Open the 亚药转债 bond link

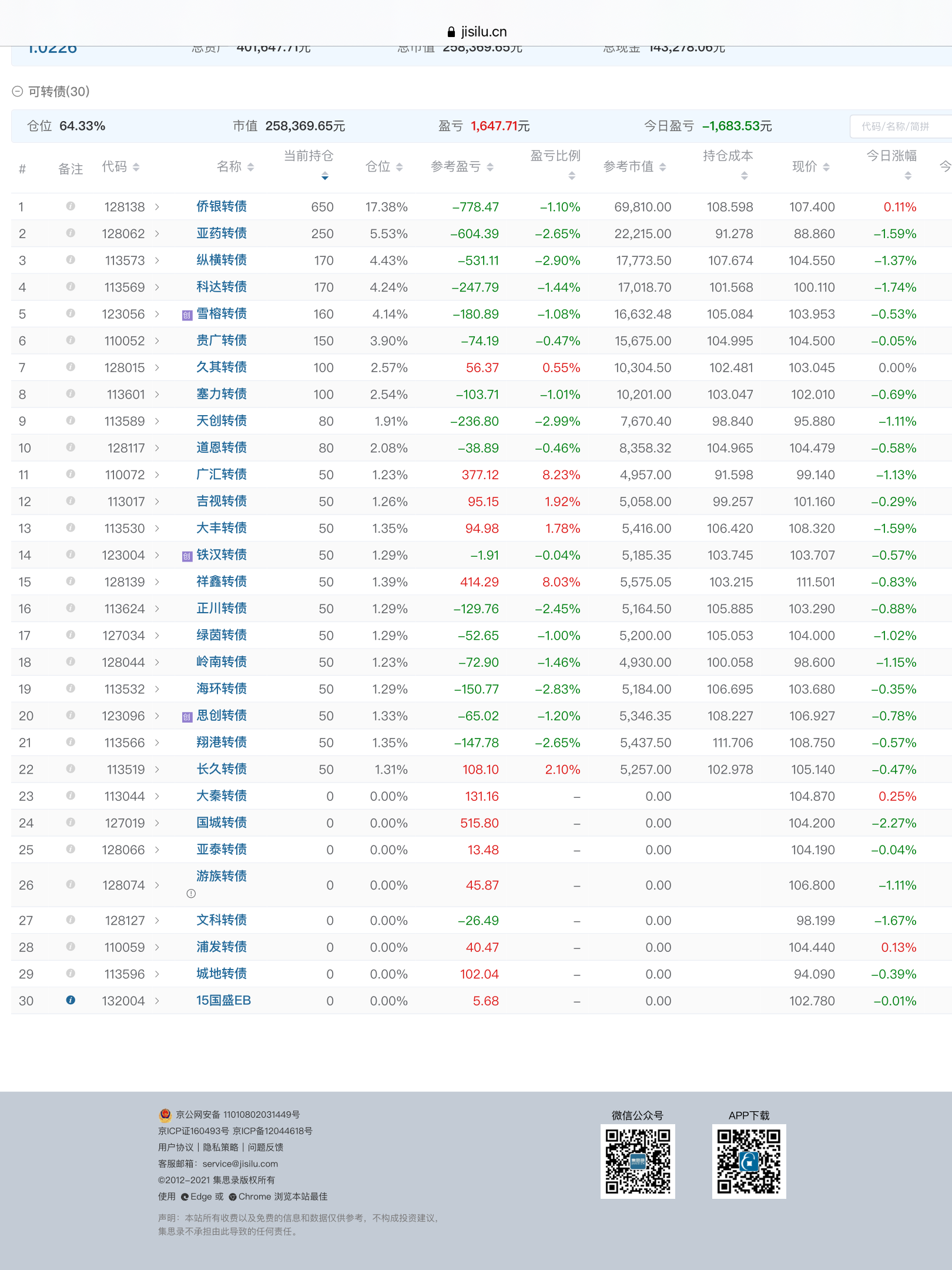(222, 233)
